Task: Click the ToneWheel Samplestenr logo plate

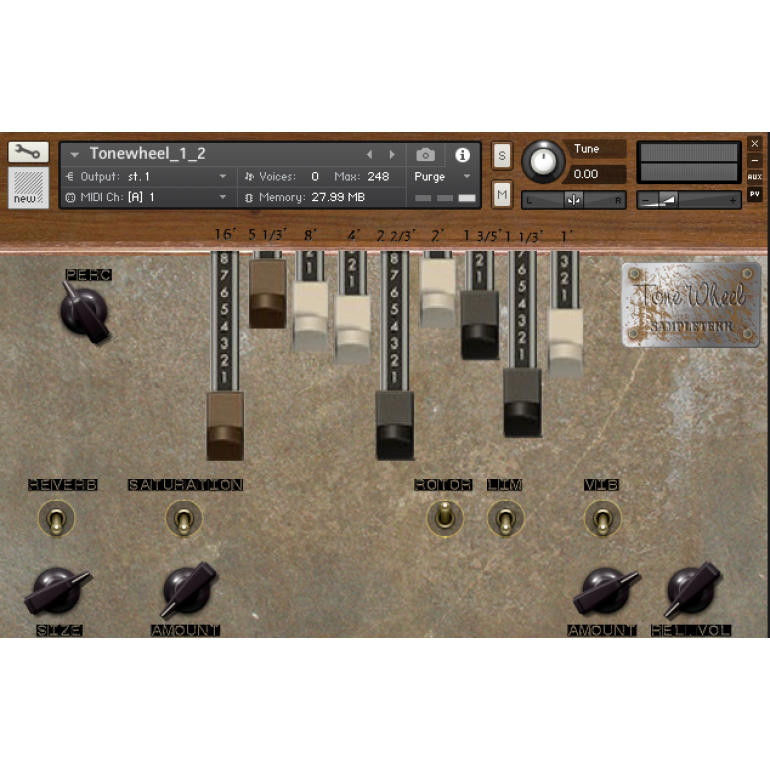Action: [690, 304]
